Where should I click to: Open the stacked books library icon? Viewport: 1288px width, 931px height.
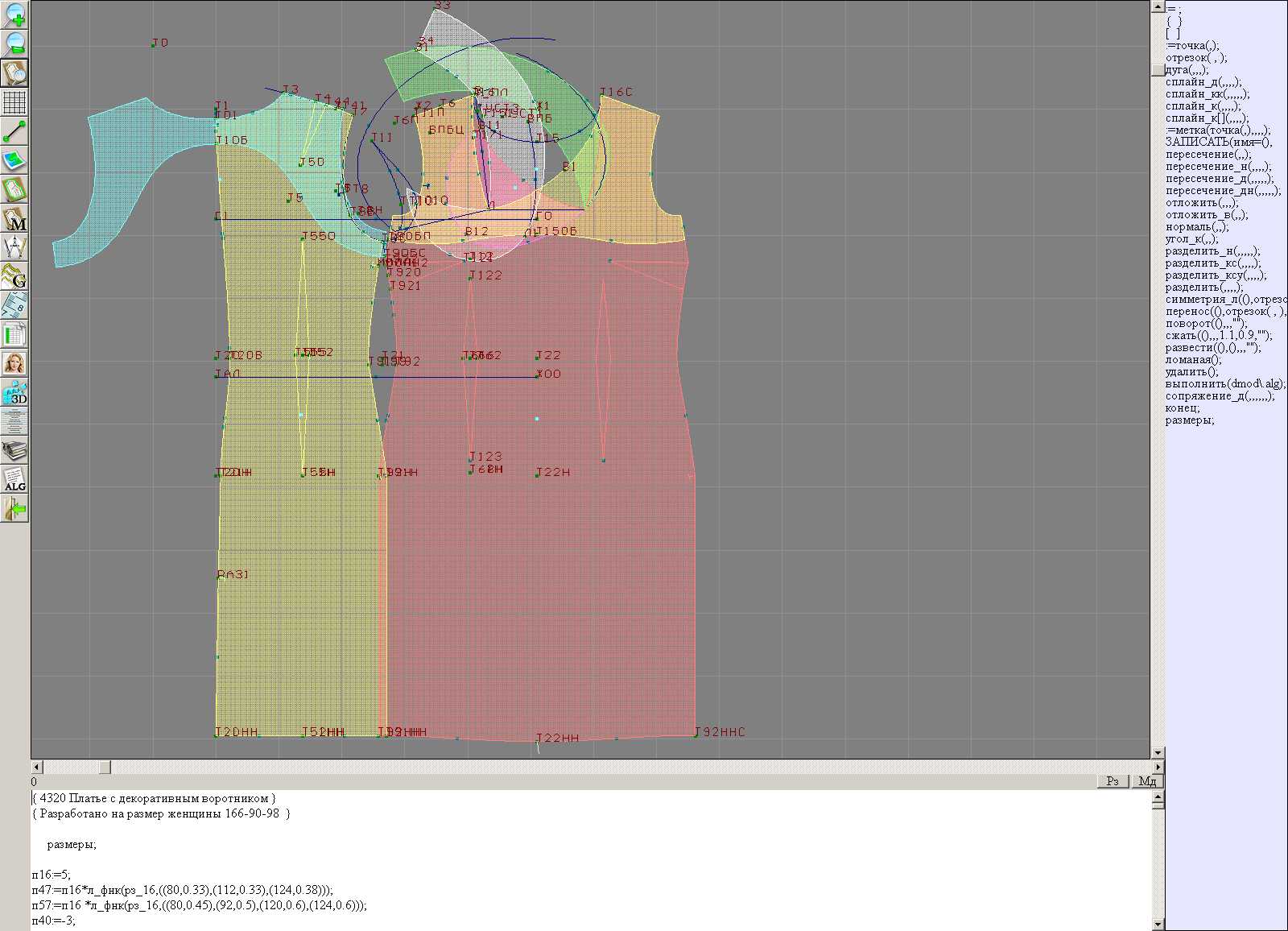(x=14, y=450)
